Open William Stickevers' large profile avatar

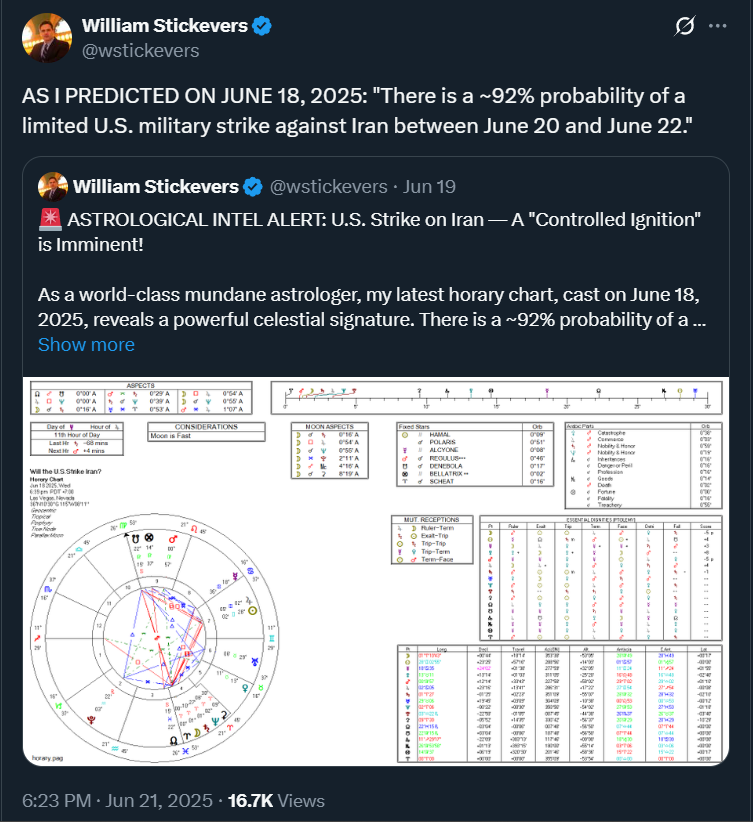[47, 38]
